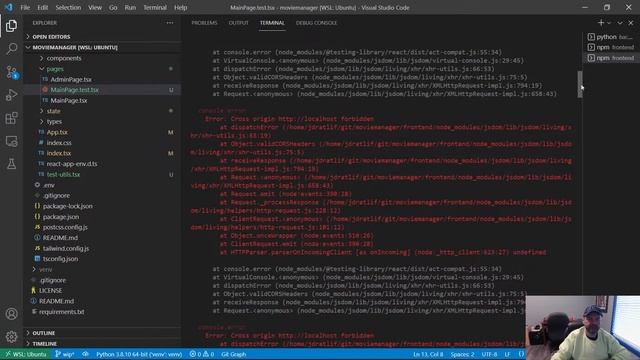The width and height of the screenshot is (640, 360).
Task: Expand the components folder
Action: (x=102, y=58)
